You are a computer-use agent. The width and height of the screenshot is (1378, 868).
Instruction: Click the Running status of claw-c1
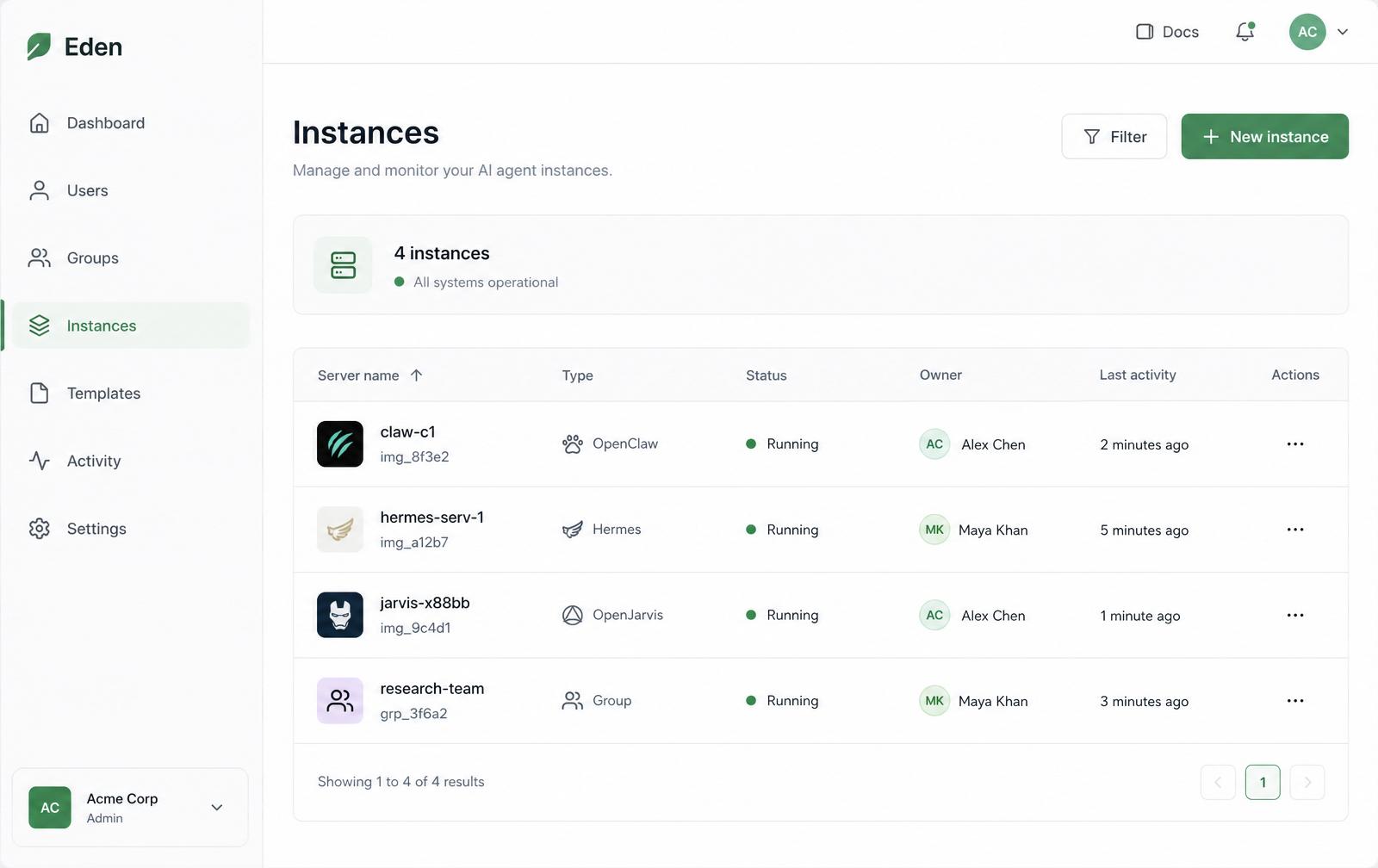click(x=782, y=444)
